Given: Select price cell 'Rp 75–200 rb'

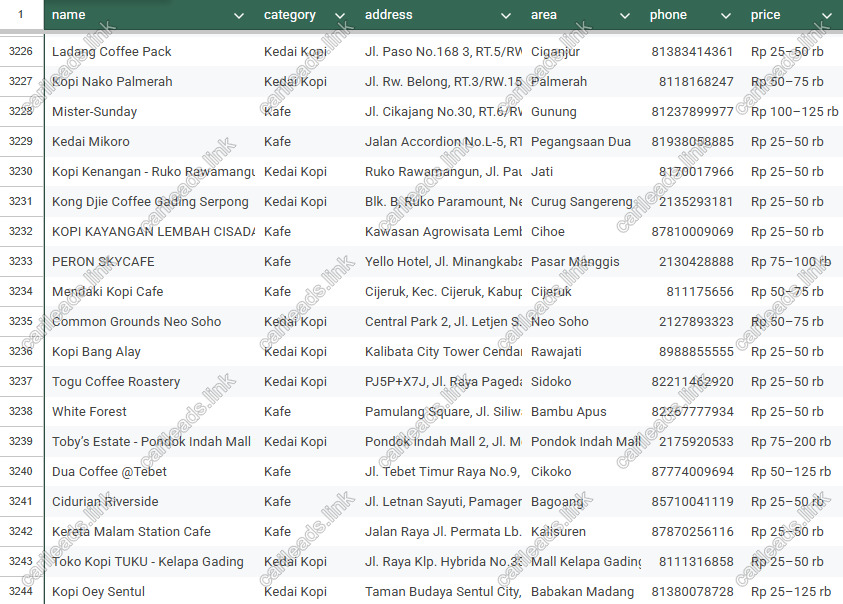Looking at the screenshot, I should pyautogui.click(x=794, y=442).
